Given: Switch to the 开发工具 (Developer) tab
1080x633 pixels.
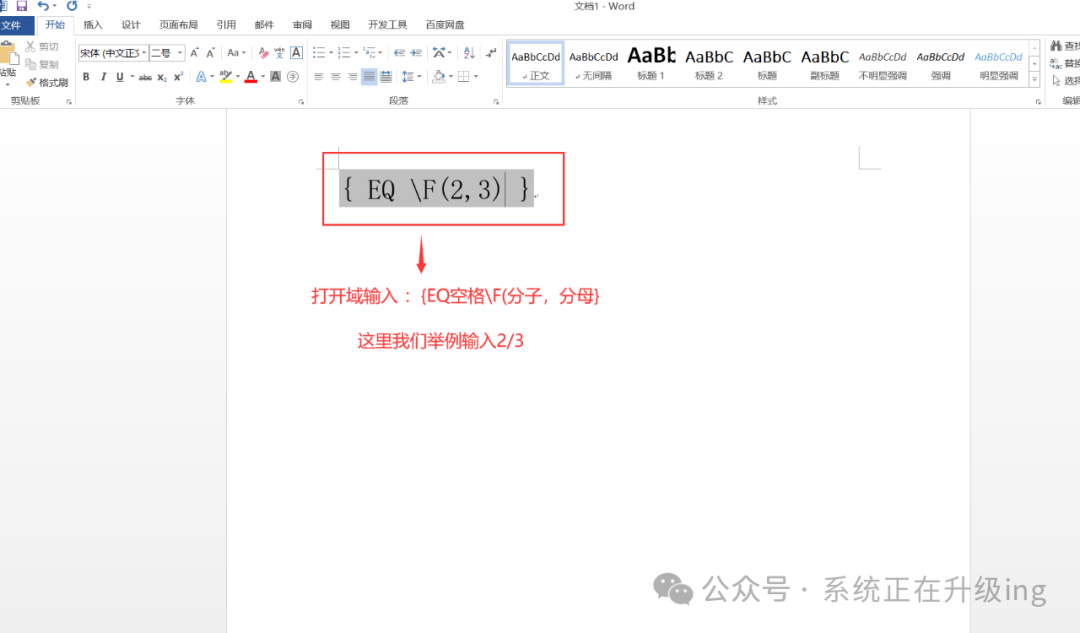Looking at the screenshot, I should [x=387, y=25].
